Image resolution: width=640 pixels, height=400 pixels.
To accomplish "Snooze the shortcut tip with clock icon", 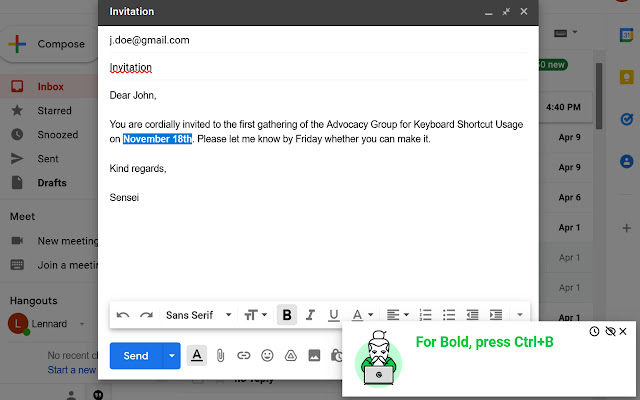I will (x=594, y=331).
